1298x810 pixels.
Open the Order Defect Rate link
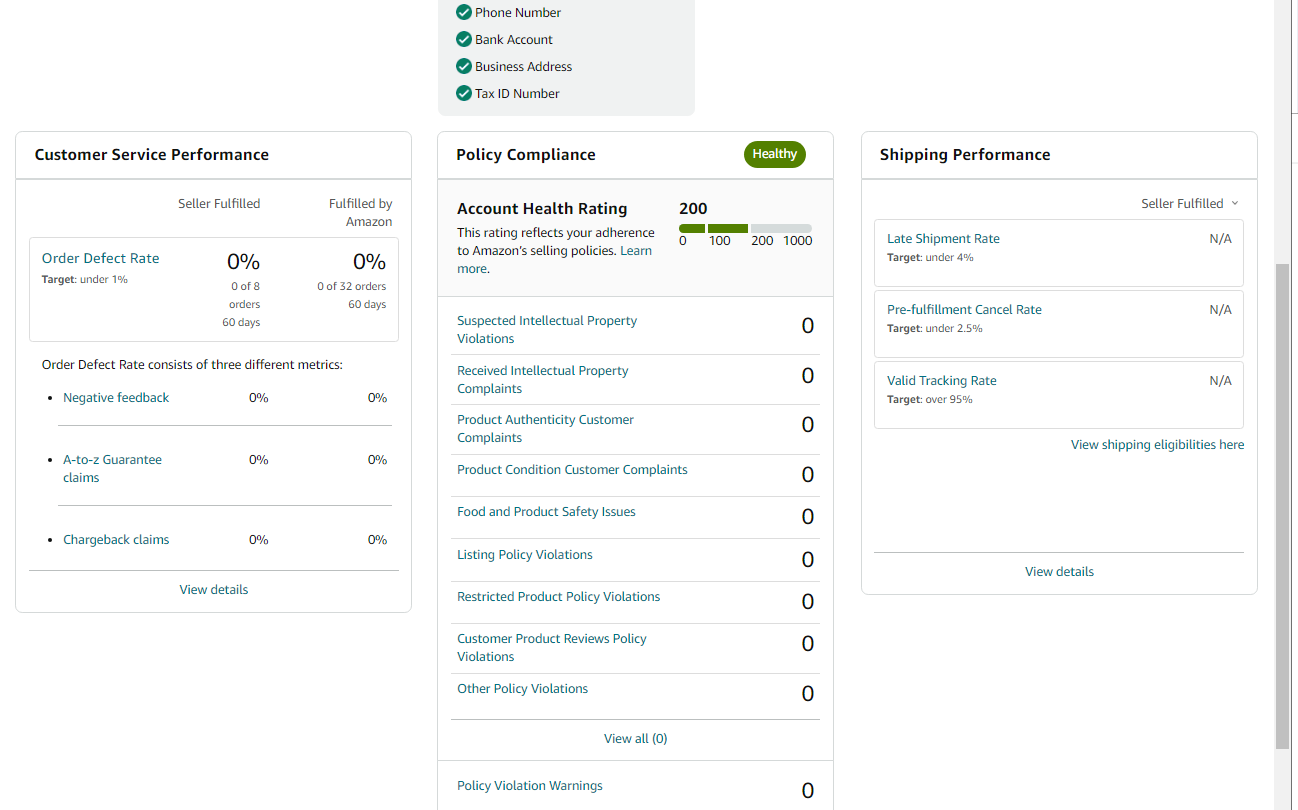click(100, 258)
